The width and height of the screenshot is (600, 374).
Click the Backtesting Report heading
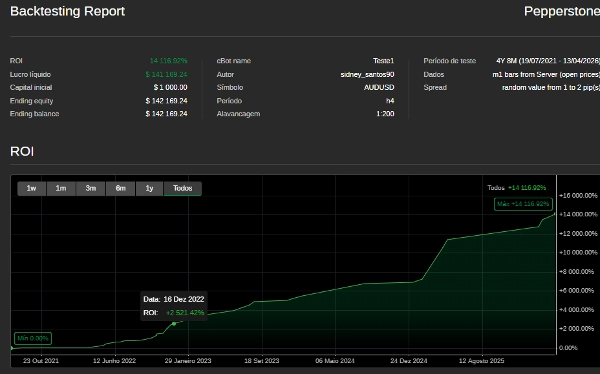(x=67, y=11)
